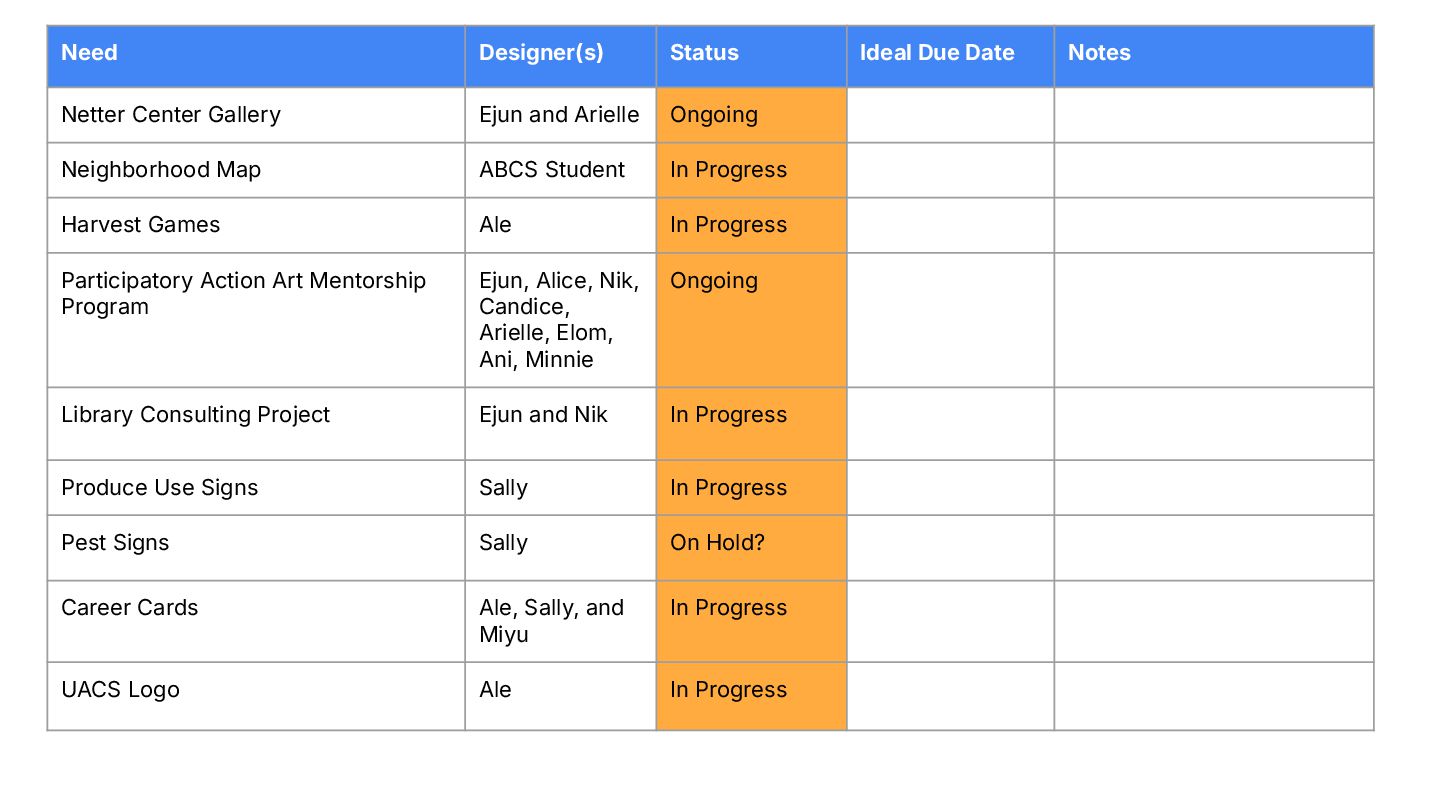Image resolution: width=1440 pixels, height=810 pixels.
Task: Click the Harvest Games cell
Action: pos(141,225)
